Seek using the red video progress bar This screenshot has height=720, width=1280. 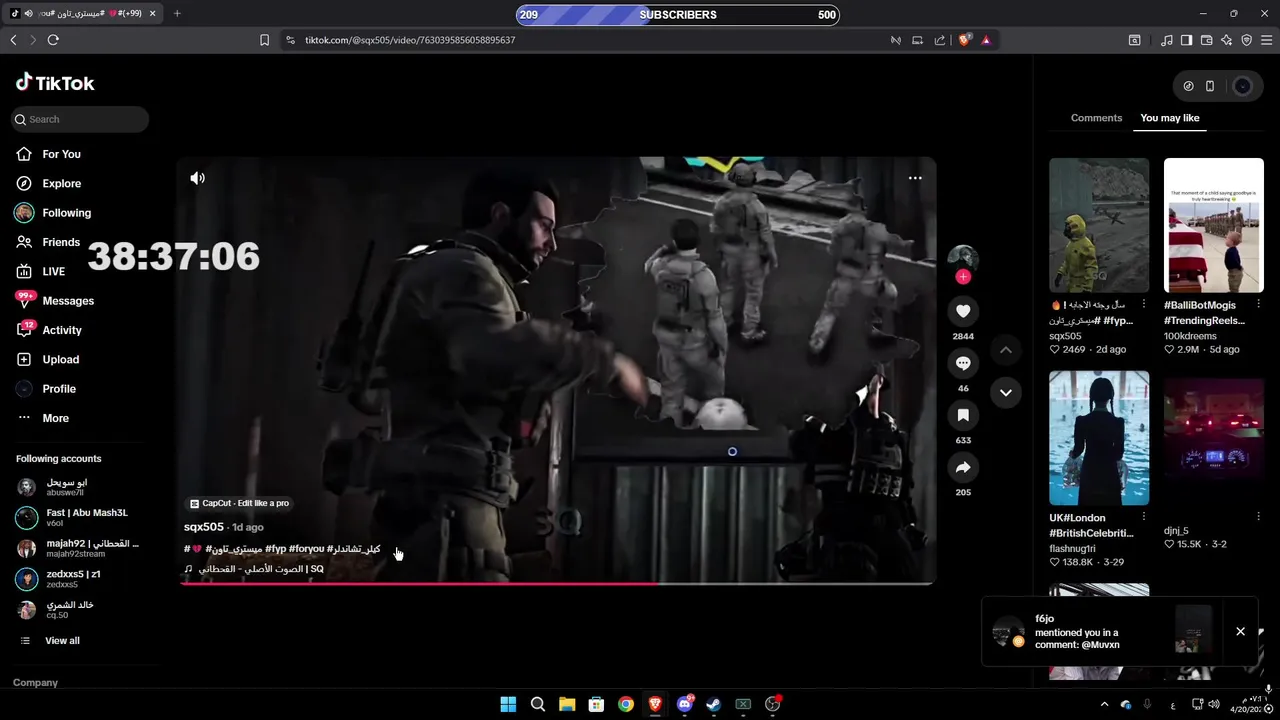click(558, 583)
